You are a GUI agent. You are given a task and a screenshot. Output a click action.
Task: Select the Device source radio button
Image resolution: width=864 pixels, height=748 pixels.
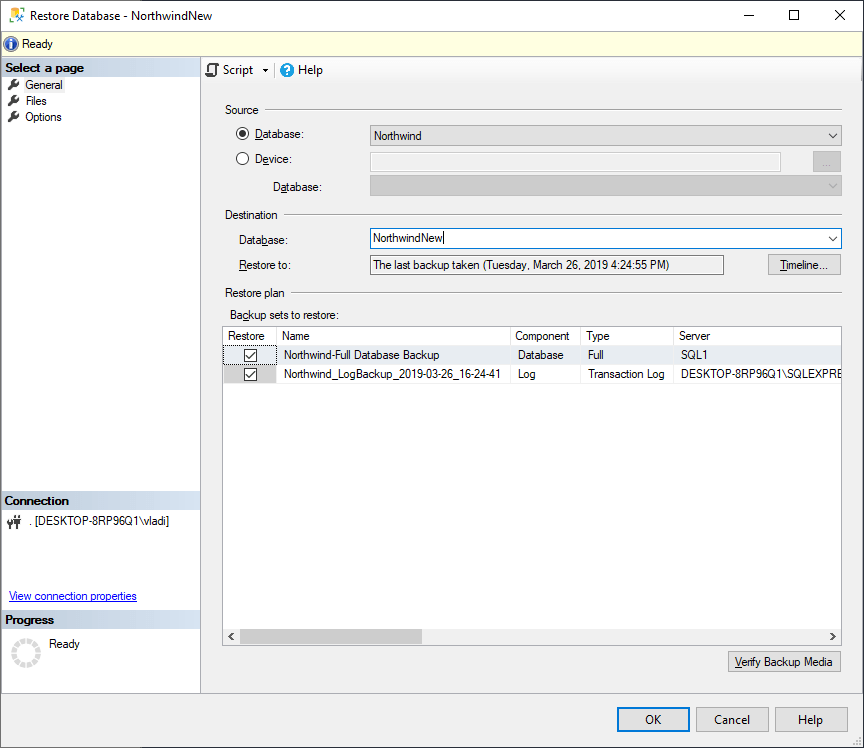242,159
